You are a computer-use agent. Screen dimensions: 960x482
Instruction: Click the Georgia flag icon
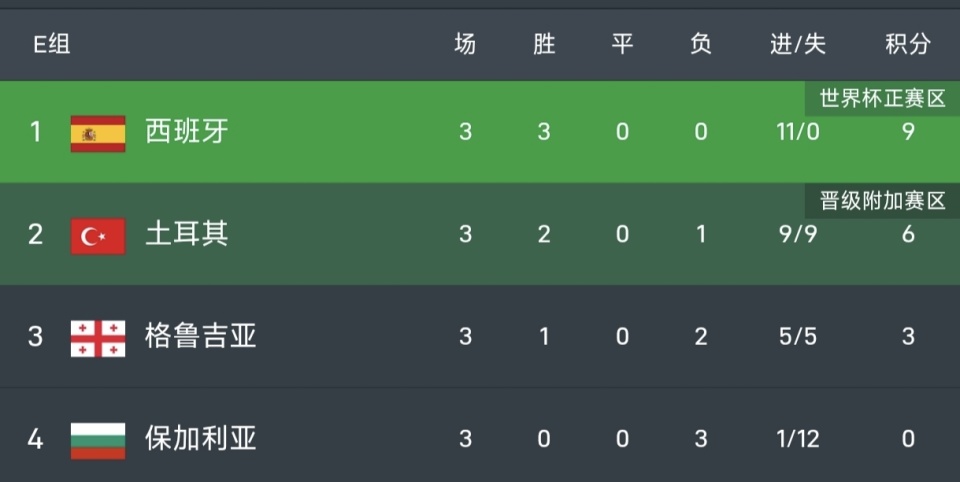(x=98, y=337)
